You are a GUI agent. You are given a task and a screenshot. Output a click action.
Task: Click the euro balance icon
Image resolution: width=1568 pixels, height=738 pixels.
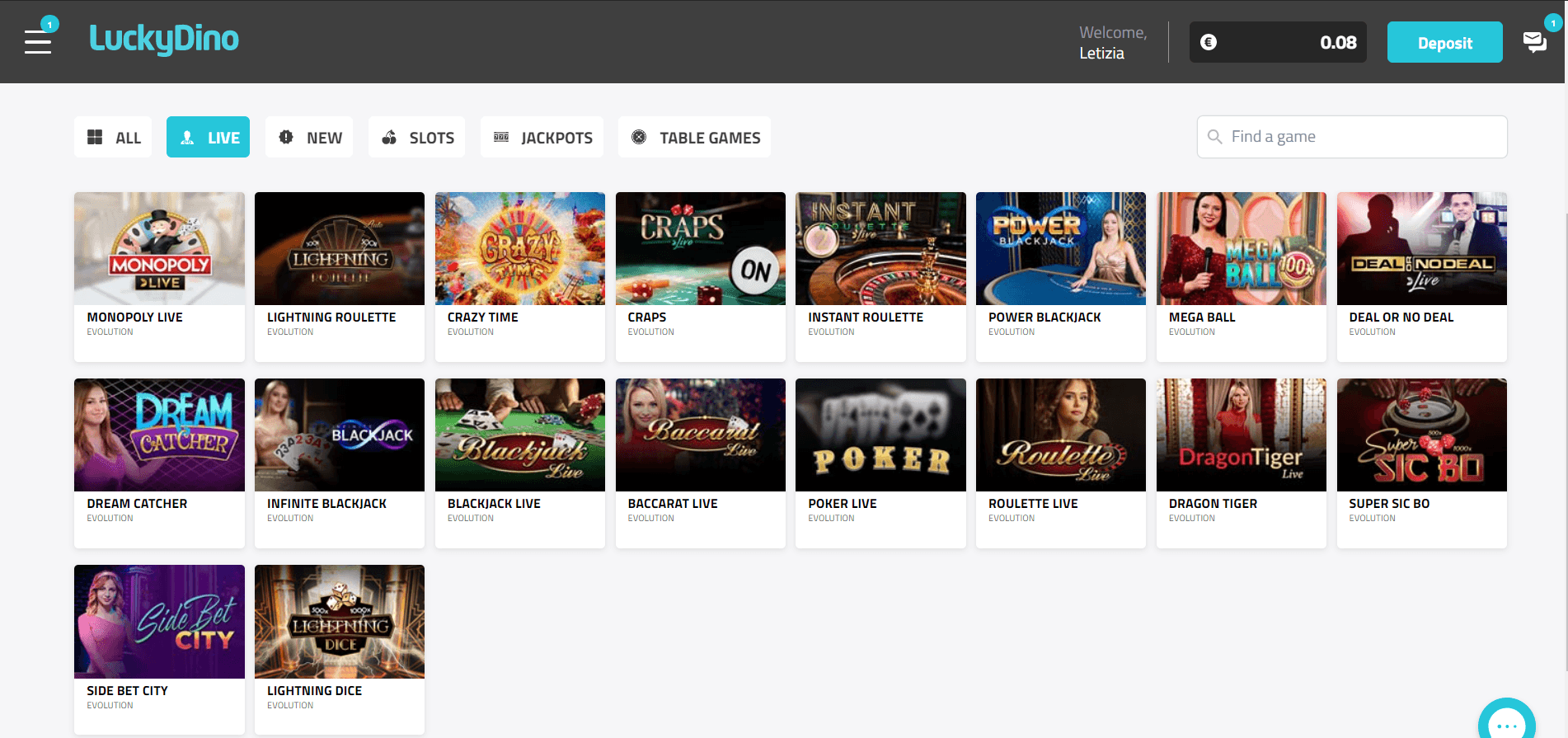1209,42
